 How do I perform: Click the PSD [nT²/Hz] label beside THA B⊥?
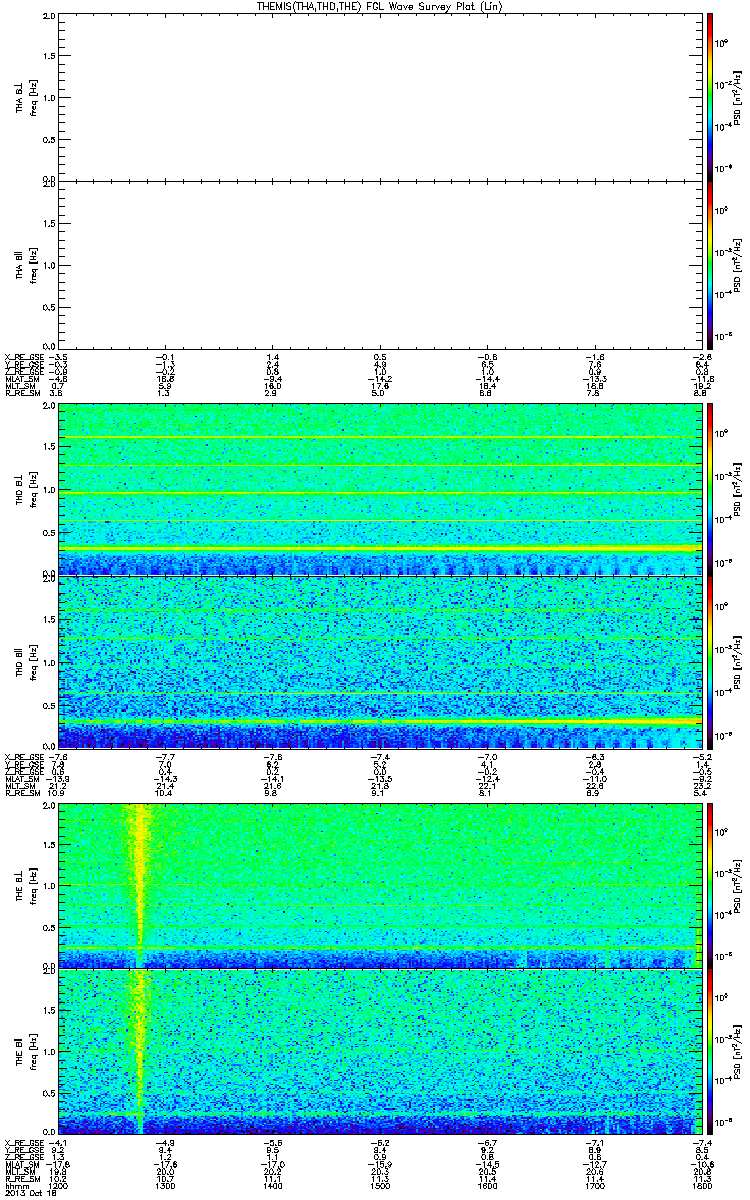[x=739, y=97]
